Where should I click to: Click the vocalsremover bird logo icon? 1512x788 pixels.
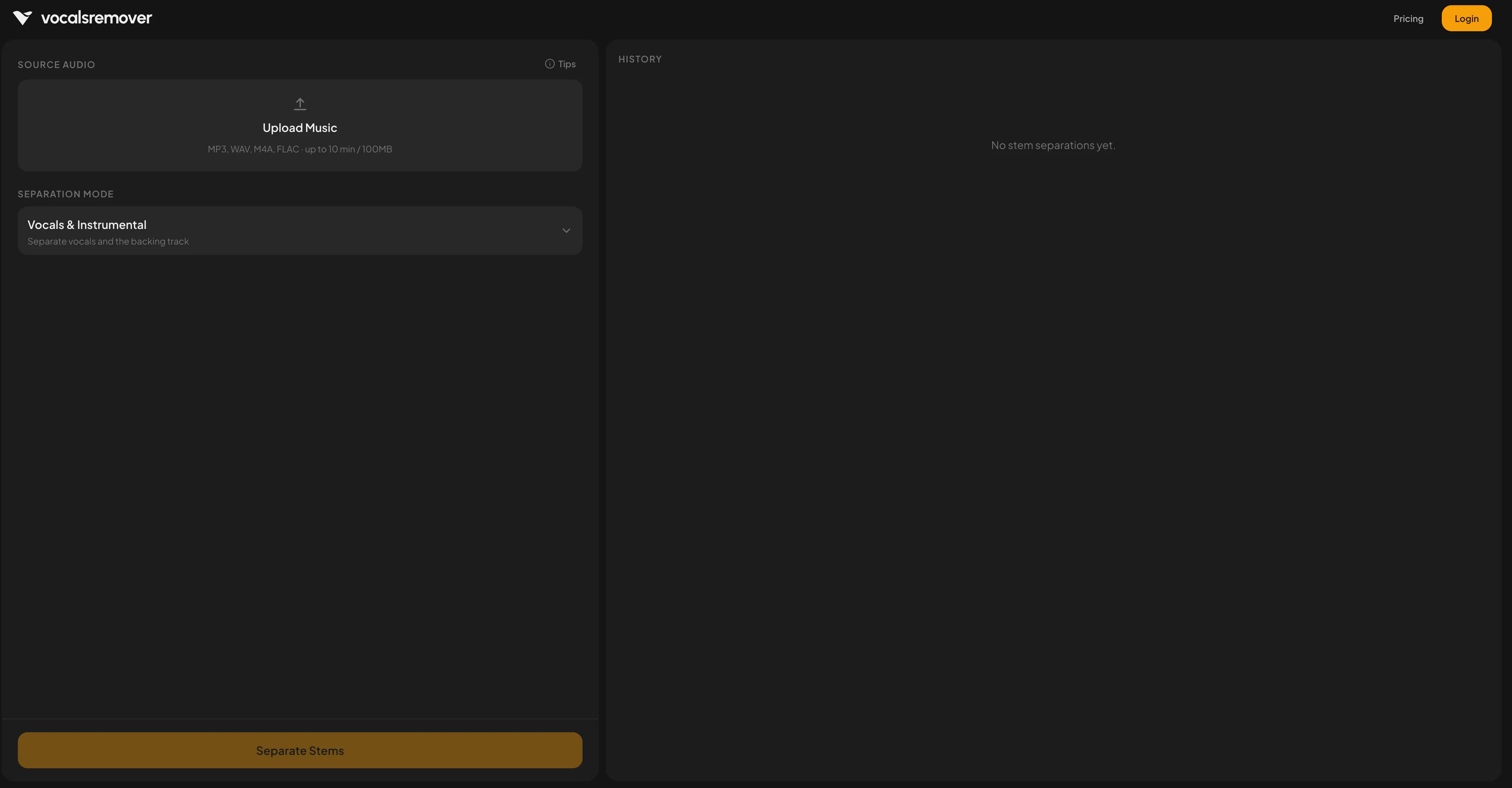point(23,18)
